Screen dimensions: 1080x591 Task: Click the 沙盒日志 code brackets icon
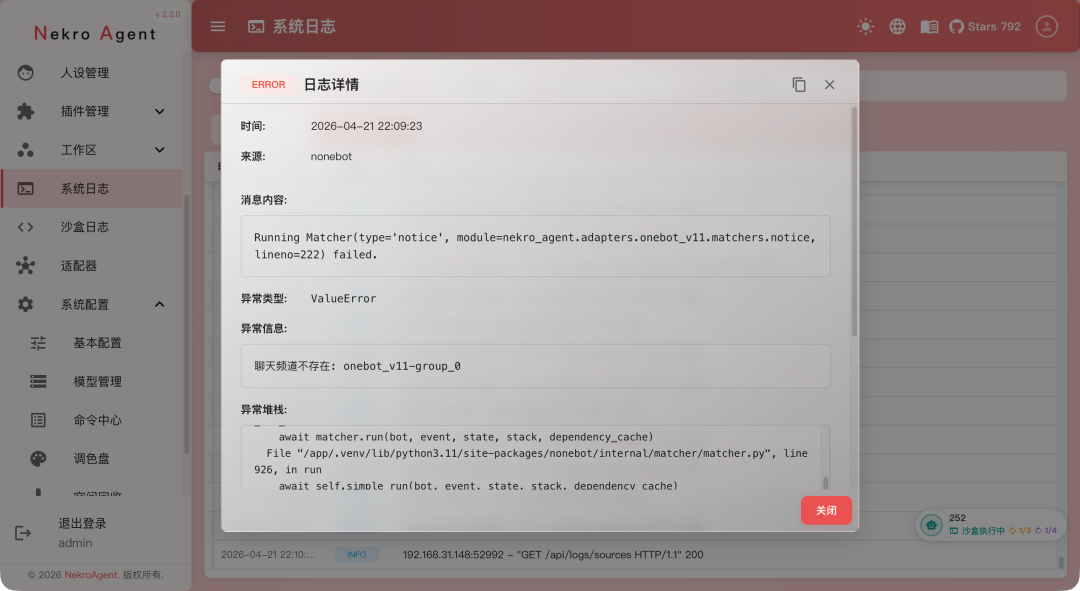click(x=25, y=227)
